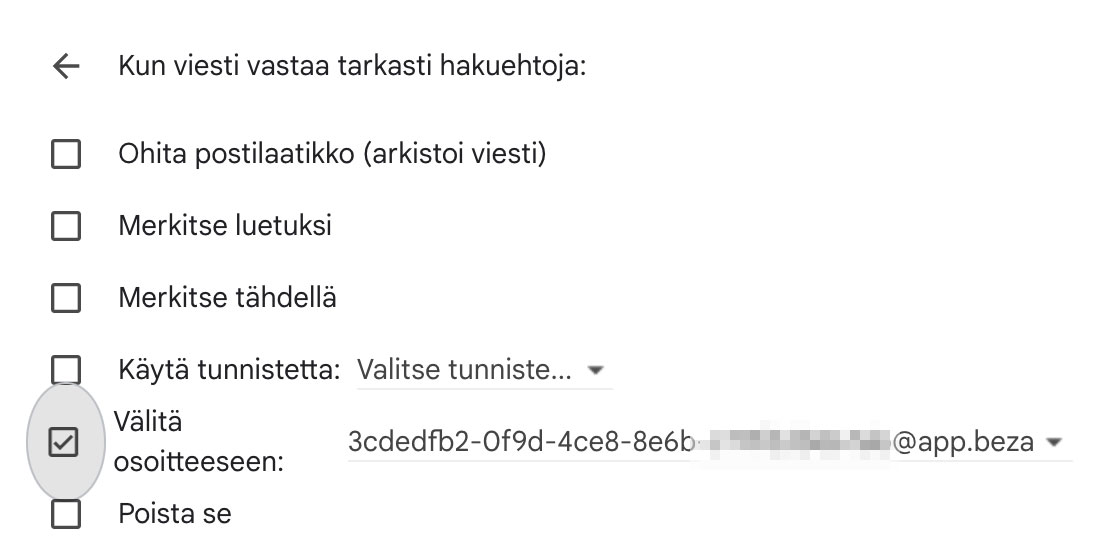Click the arrow beside Valitse tunniste

tap(596, 370)
